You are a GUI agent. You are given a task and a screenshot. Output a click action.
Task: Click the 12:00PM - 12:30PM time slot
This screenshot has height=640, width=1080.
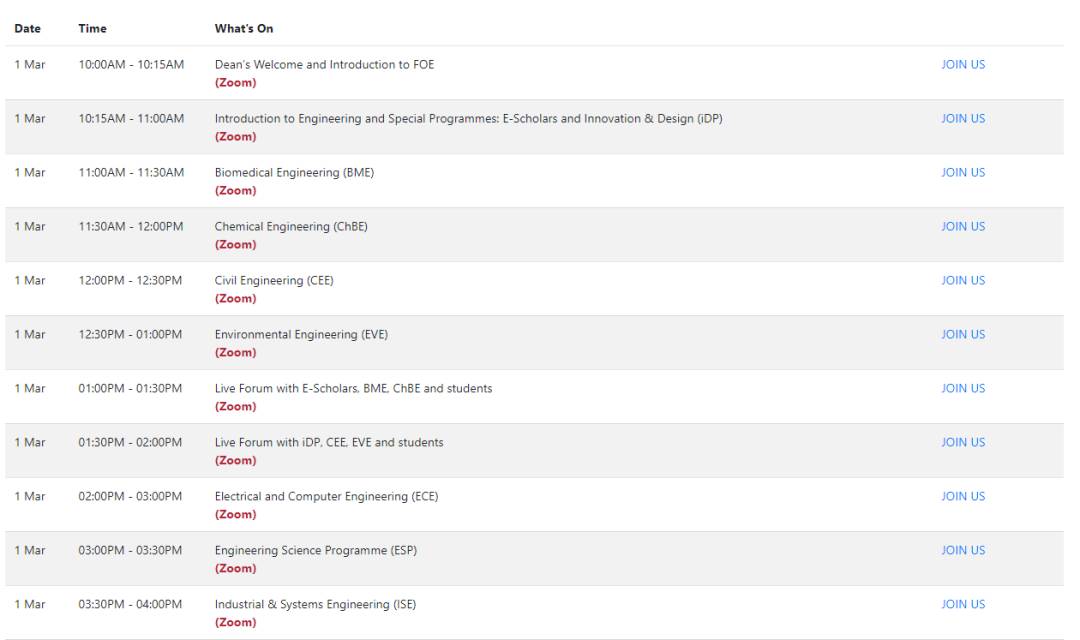tap(130, 281)
